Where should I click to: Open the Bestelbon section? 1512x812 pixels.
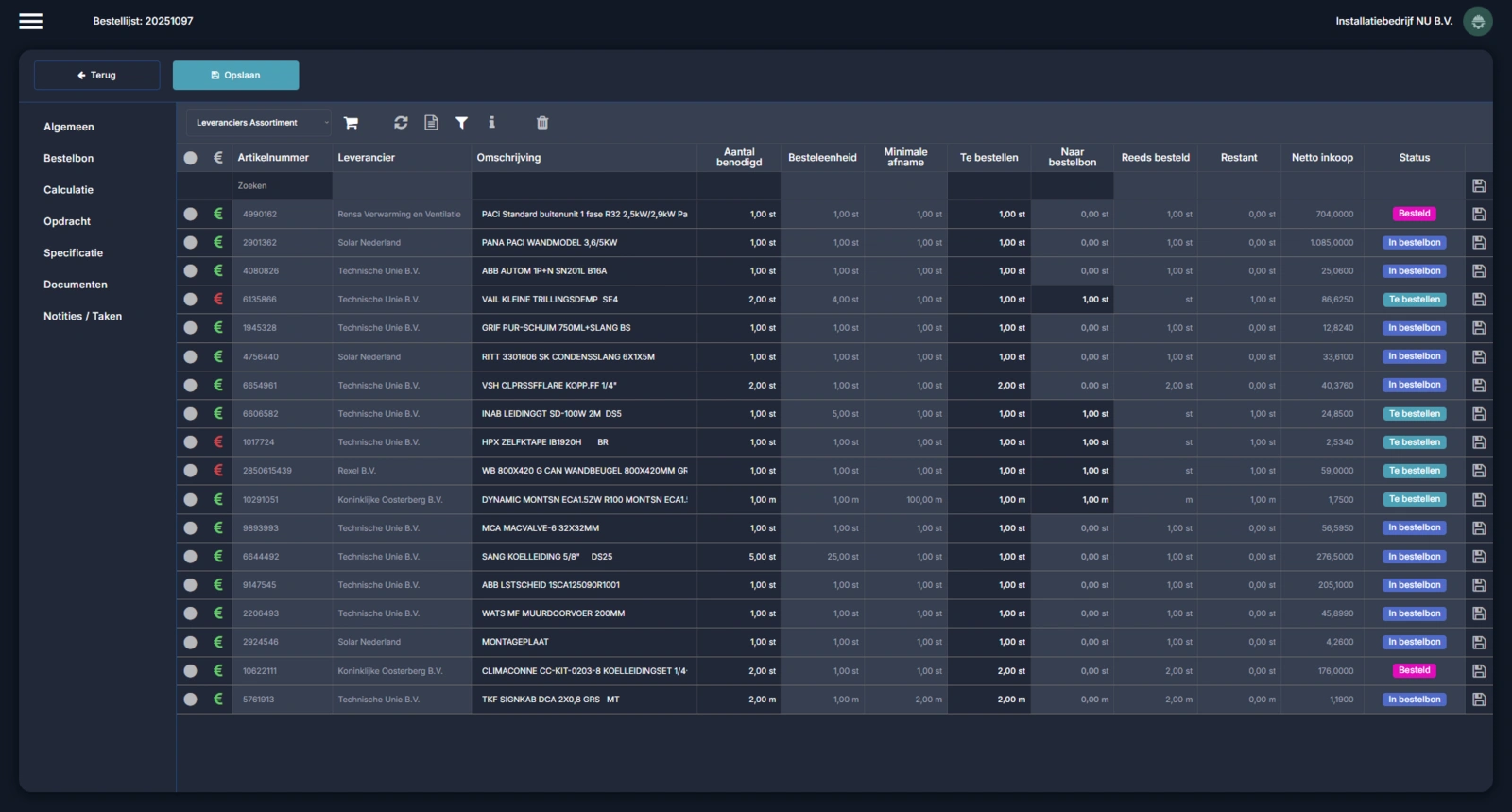tap(69, 158)
